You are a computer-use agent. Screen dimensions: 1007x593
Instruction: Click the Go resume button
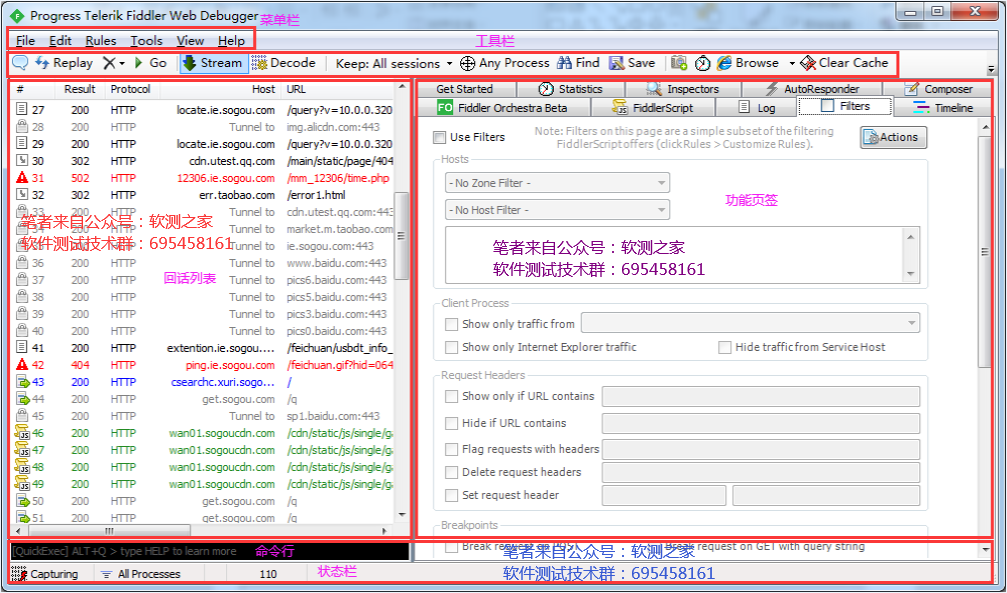[151, 63]
